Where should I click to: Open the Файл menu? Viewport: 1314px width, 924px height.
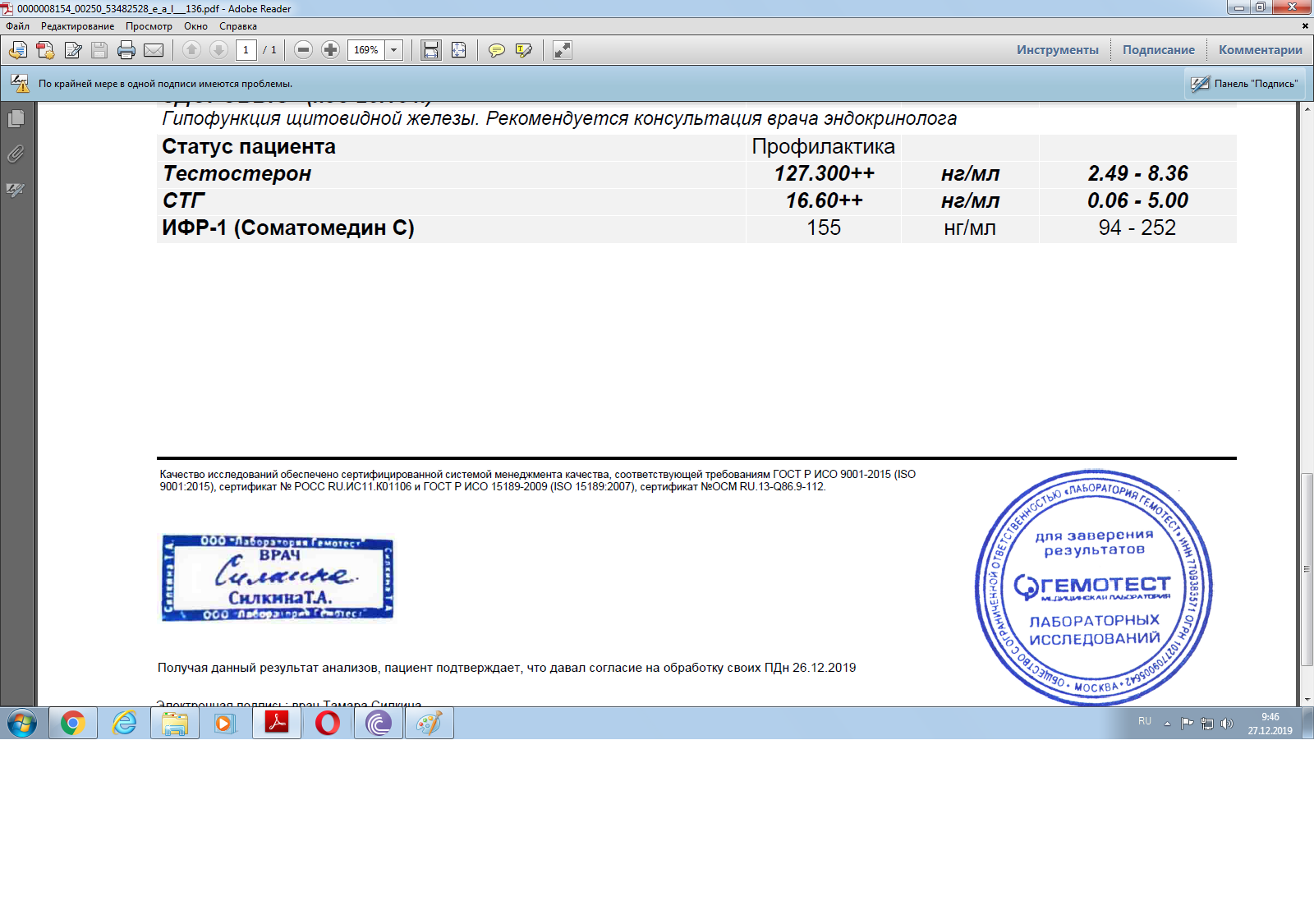click(x=17, y=26)
